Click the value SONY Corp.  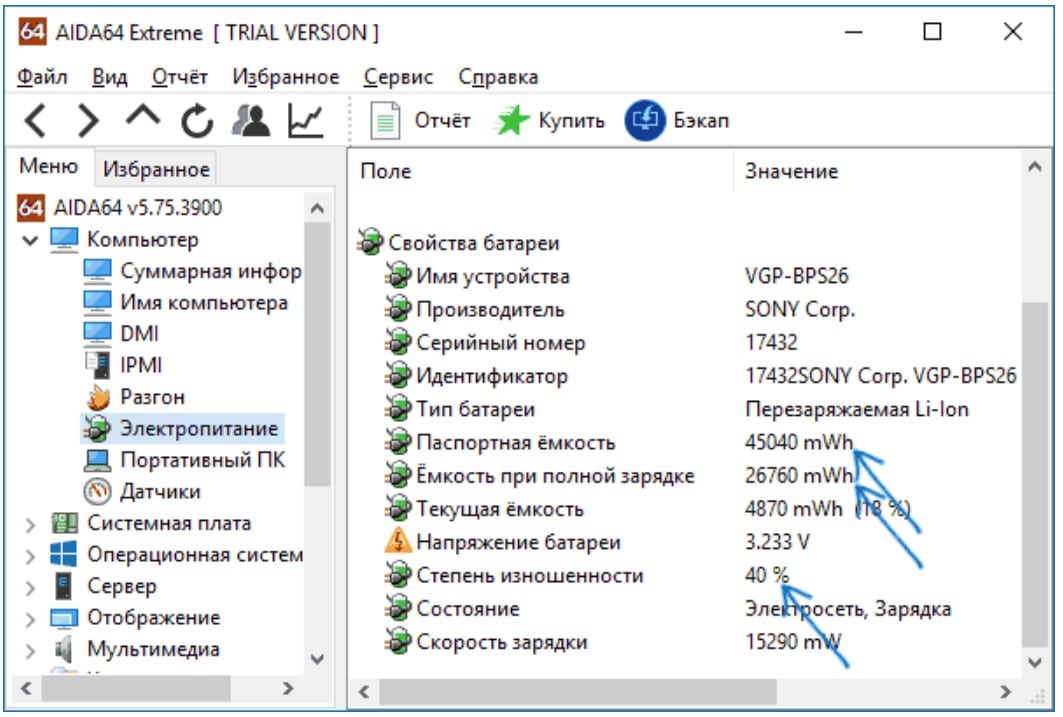(800, 309)
